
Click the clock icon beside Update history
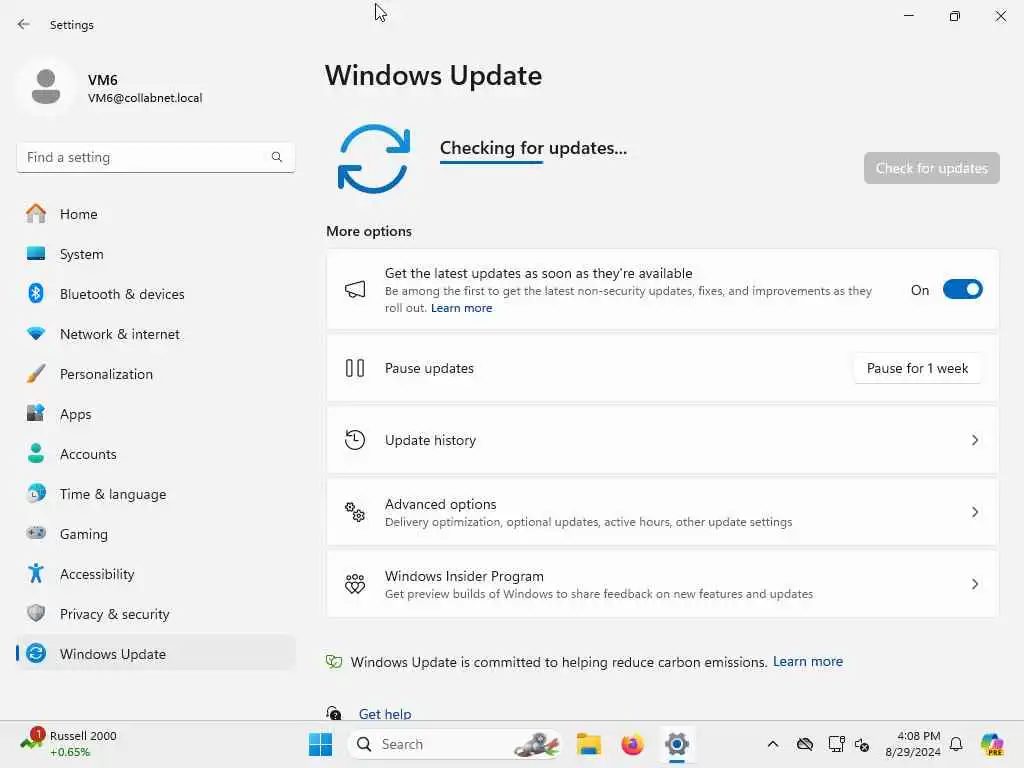pyautogui.click(x=355, y=440)
